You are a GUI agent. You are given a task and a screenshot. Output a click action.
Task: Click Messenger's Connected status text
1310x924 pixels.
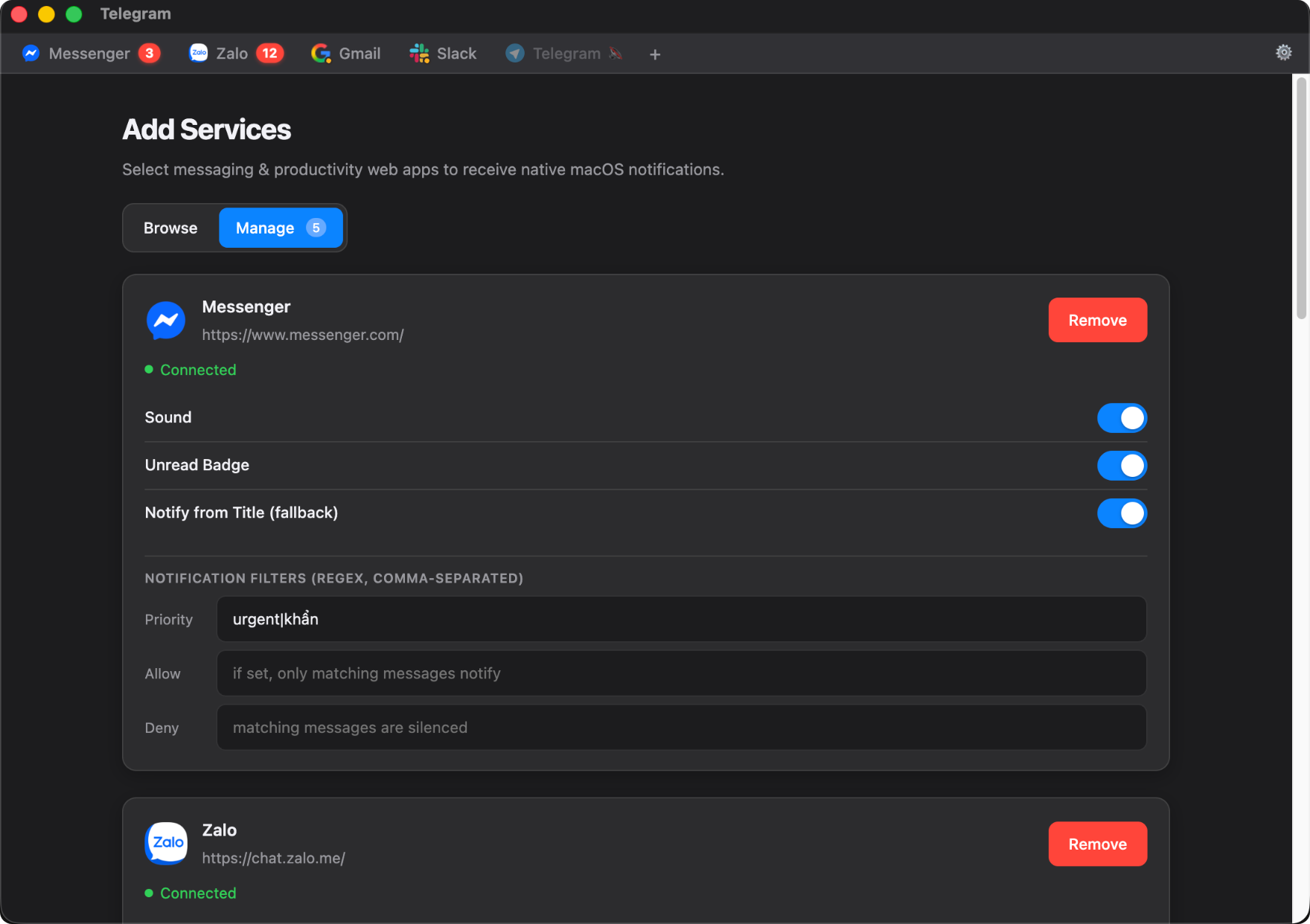point(198,370)
